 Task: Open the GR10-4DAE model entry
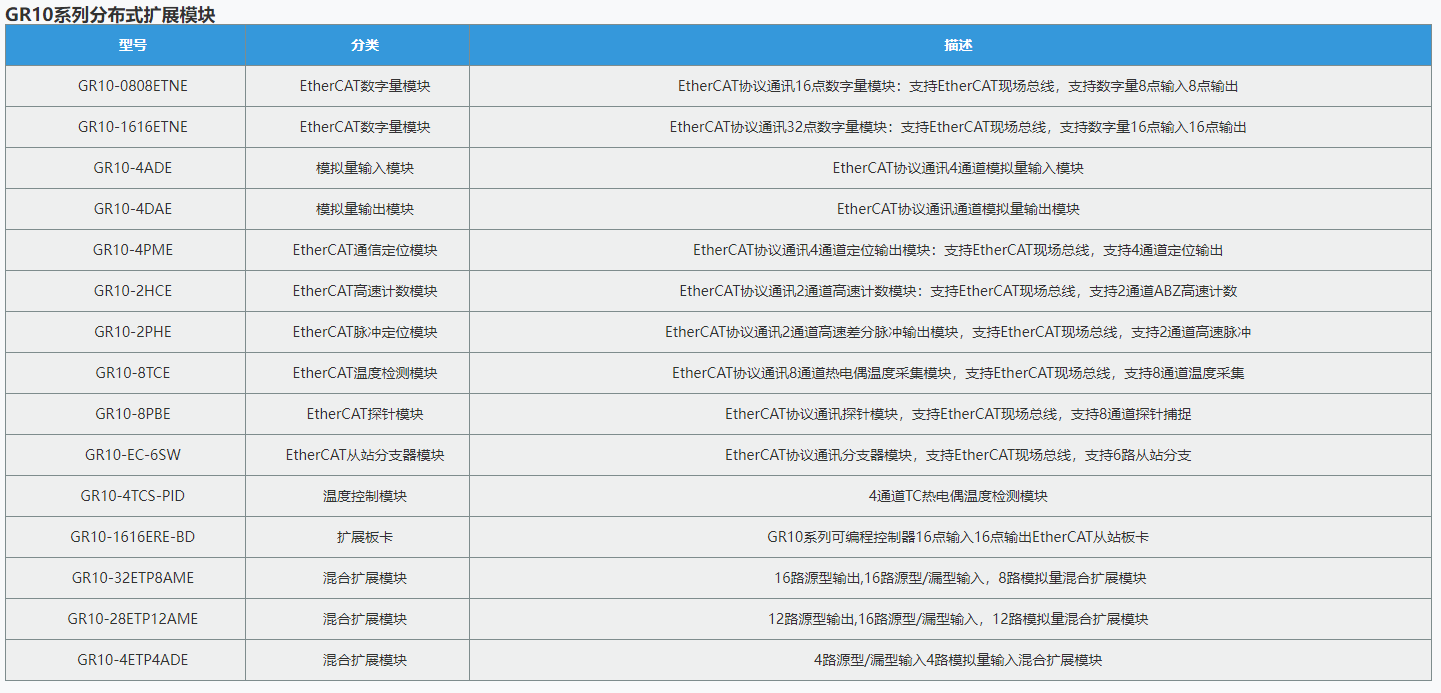click(x=132, y=209)
